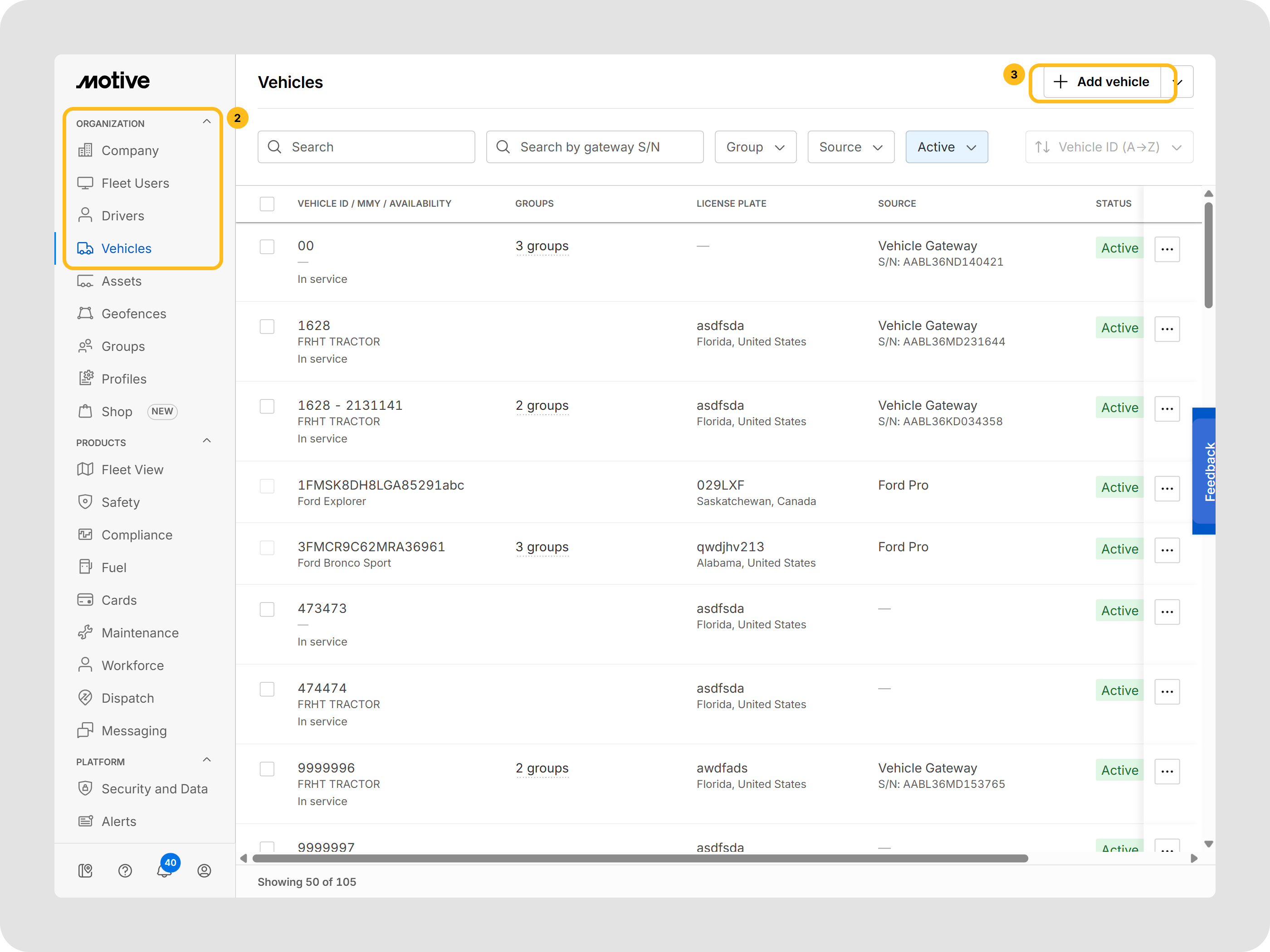The height and width of the screenshot is (952, 1270).
Task: Click the Search by gateway S/N field
Action: click(x=595, y=147)
